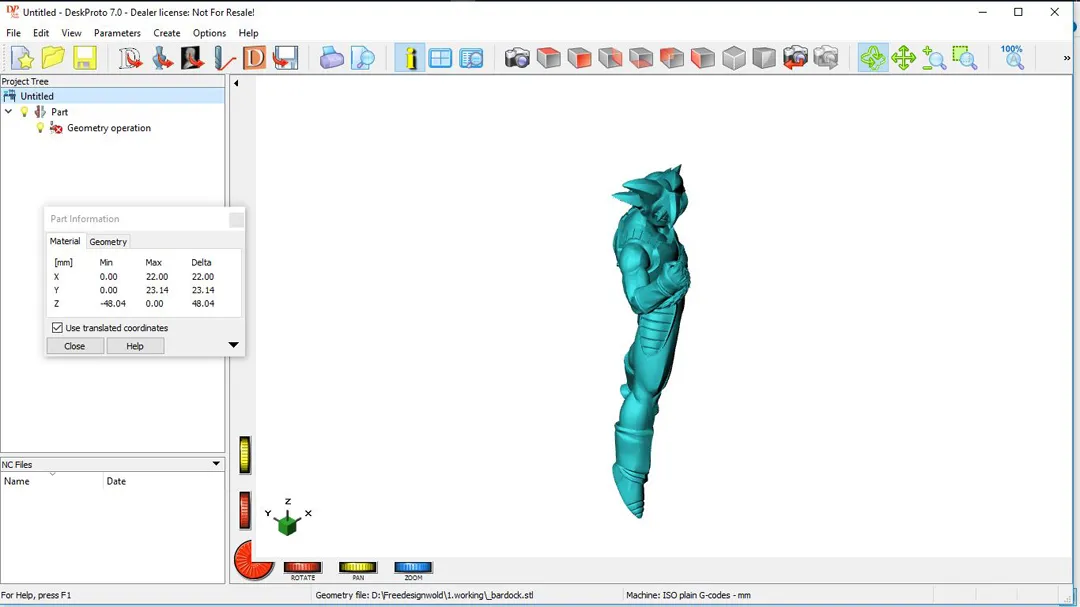Click the green XYZ orientation cube
The height and width of the screenshot is (607, 1080).
pos(287,524)
